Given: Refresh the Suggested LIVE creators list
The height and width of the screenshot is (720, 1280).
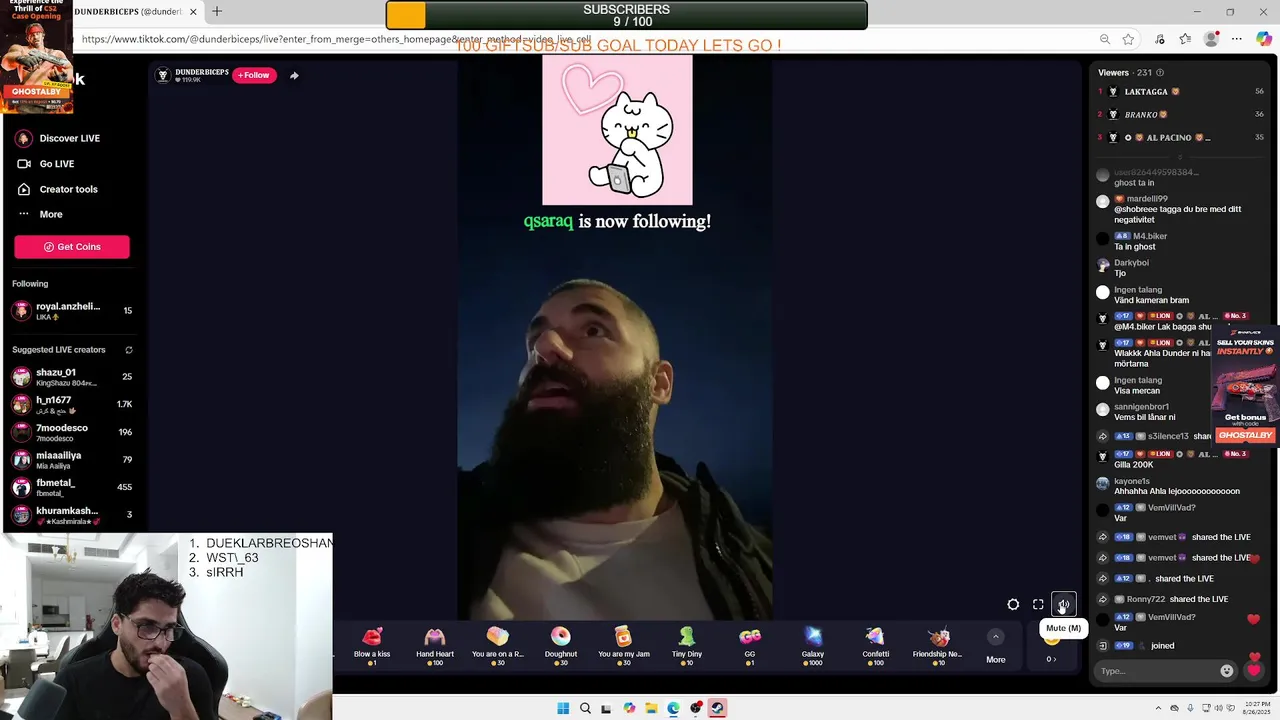Looking at the screenshot, I should pyautogui.click(x=128, y=350).
